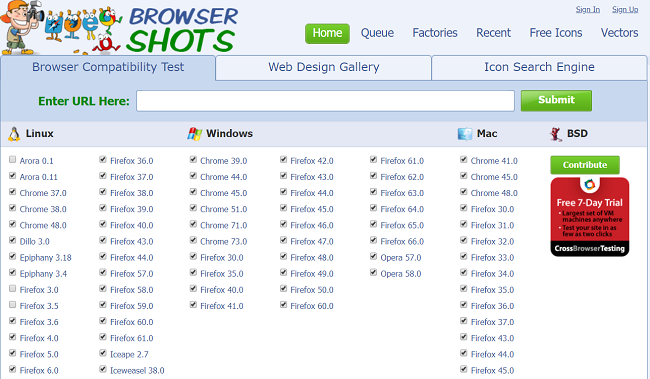650x379 pixels.
Task: Switch to Icon Search Engine tab
Action: tap(539, 67)
